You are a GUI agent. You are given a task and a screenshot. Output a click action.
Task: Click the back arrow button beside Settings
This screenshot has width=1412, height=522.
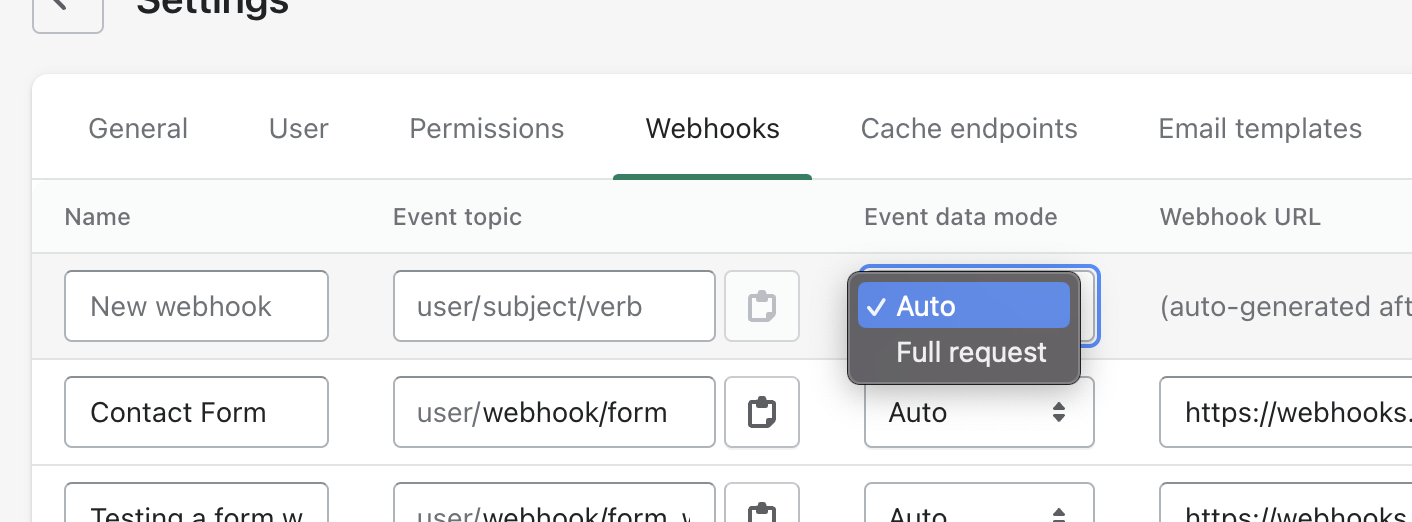tap(67, 10)
